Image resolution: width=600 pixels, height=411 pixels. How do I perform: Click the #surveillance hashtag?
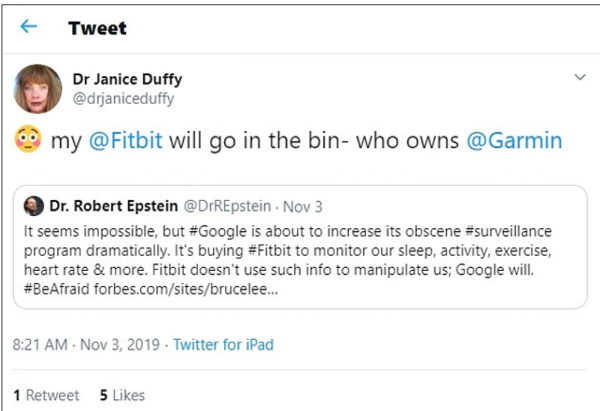[x=509, y=231]
